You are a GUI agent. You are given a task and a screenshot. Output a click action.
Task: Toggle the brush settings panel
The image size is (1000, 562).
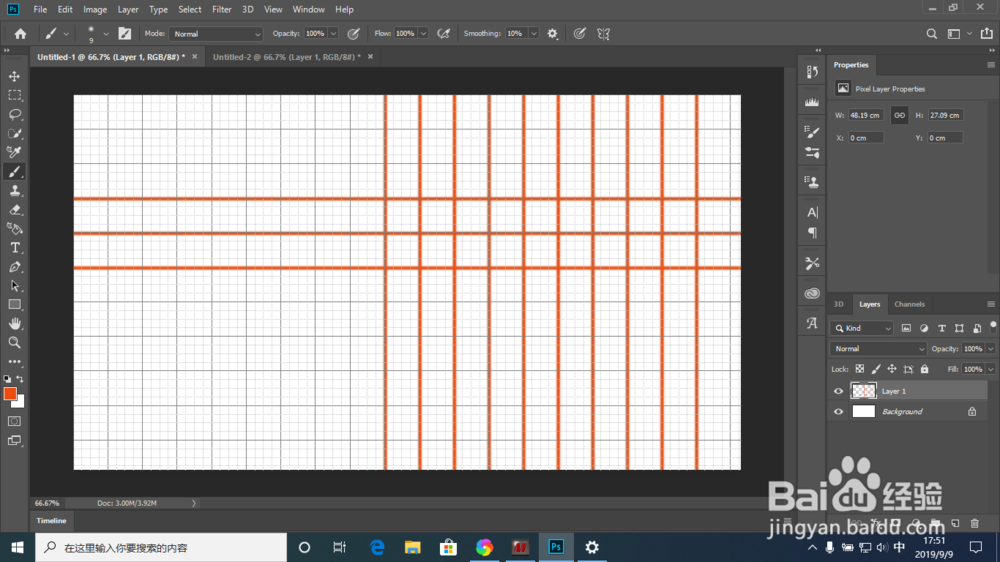[125, 34]
